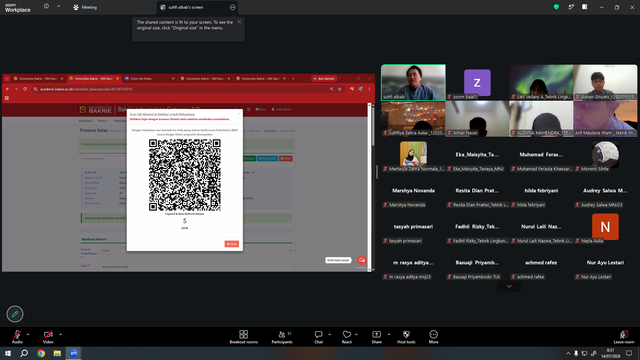Image resolution: width=640 pixels, height=360 pixels.
Task: Dismiss the shared content tooltip
Action: [x=239, y=22]
